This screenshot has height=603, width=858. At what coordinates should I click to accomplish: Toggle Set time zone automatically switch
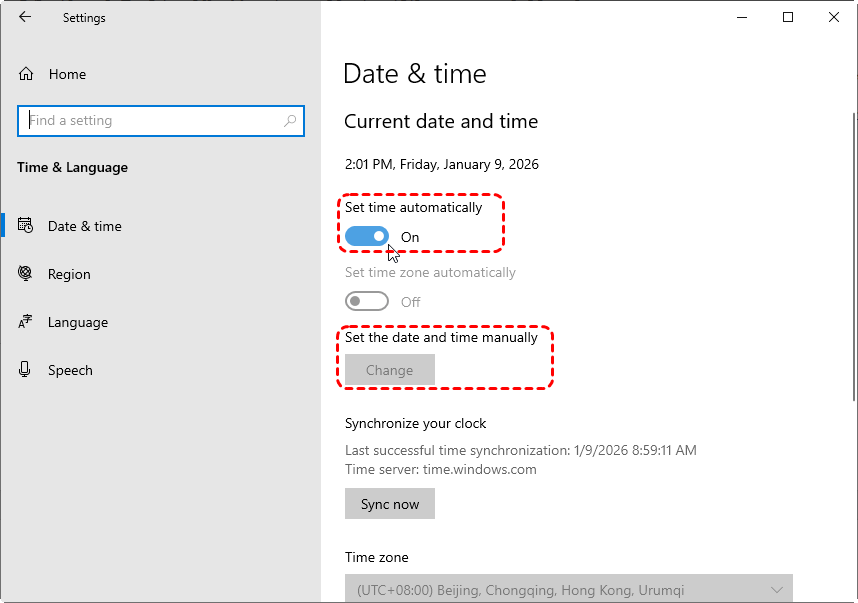click(366, 301)
